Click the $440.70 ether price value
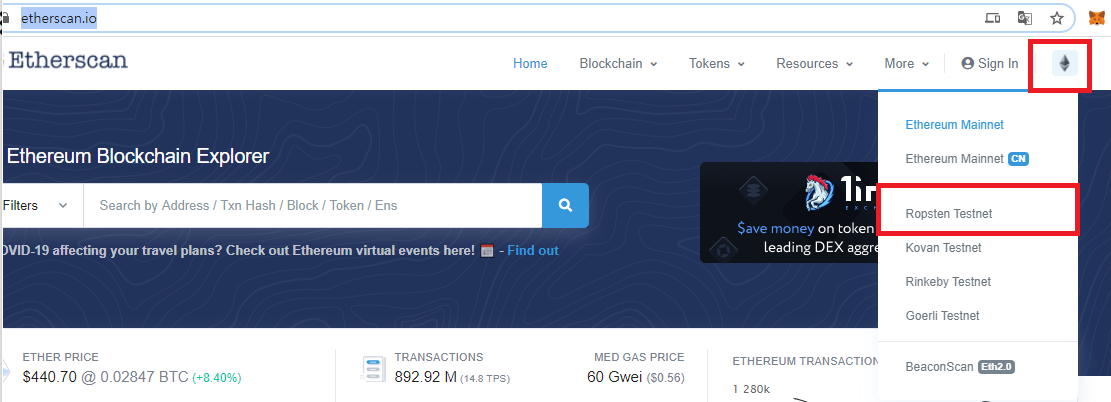The width and height of the screenshot is (1111, 402). [x=49, y=377]
